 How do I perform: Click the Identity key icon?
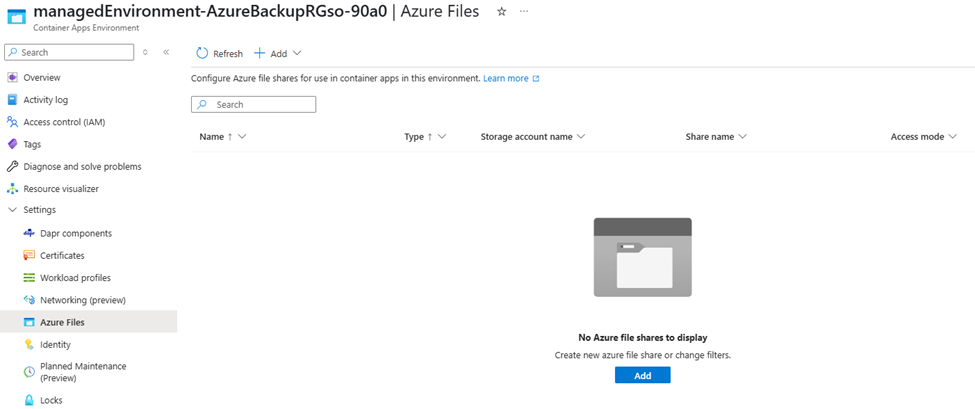[29, 344]
